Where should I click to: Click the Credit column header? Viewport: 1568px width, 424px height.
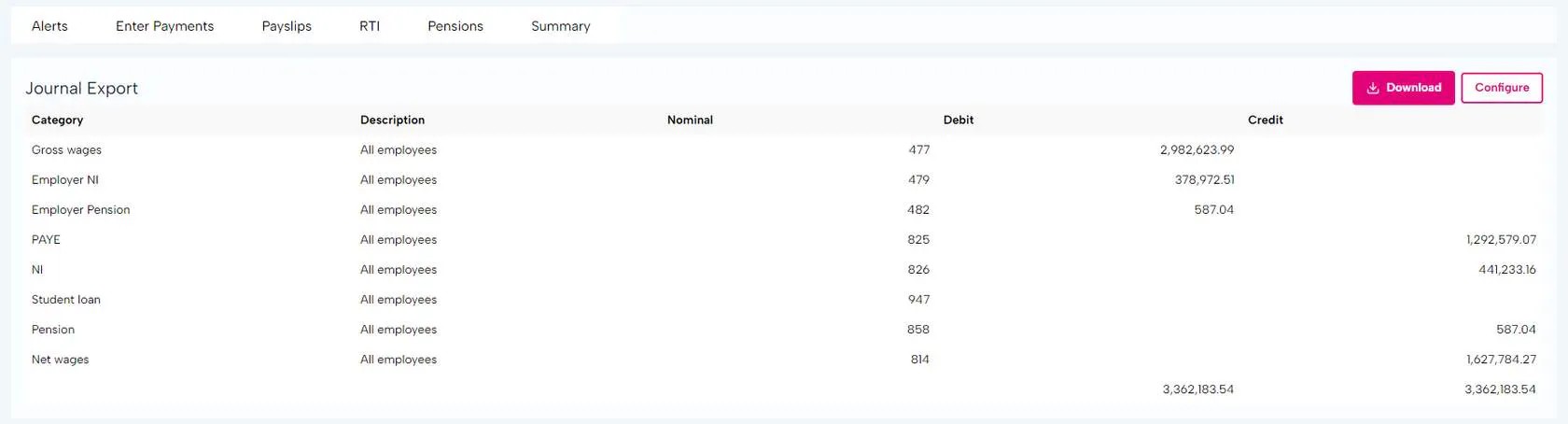[1265, 120]
